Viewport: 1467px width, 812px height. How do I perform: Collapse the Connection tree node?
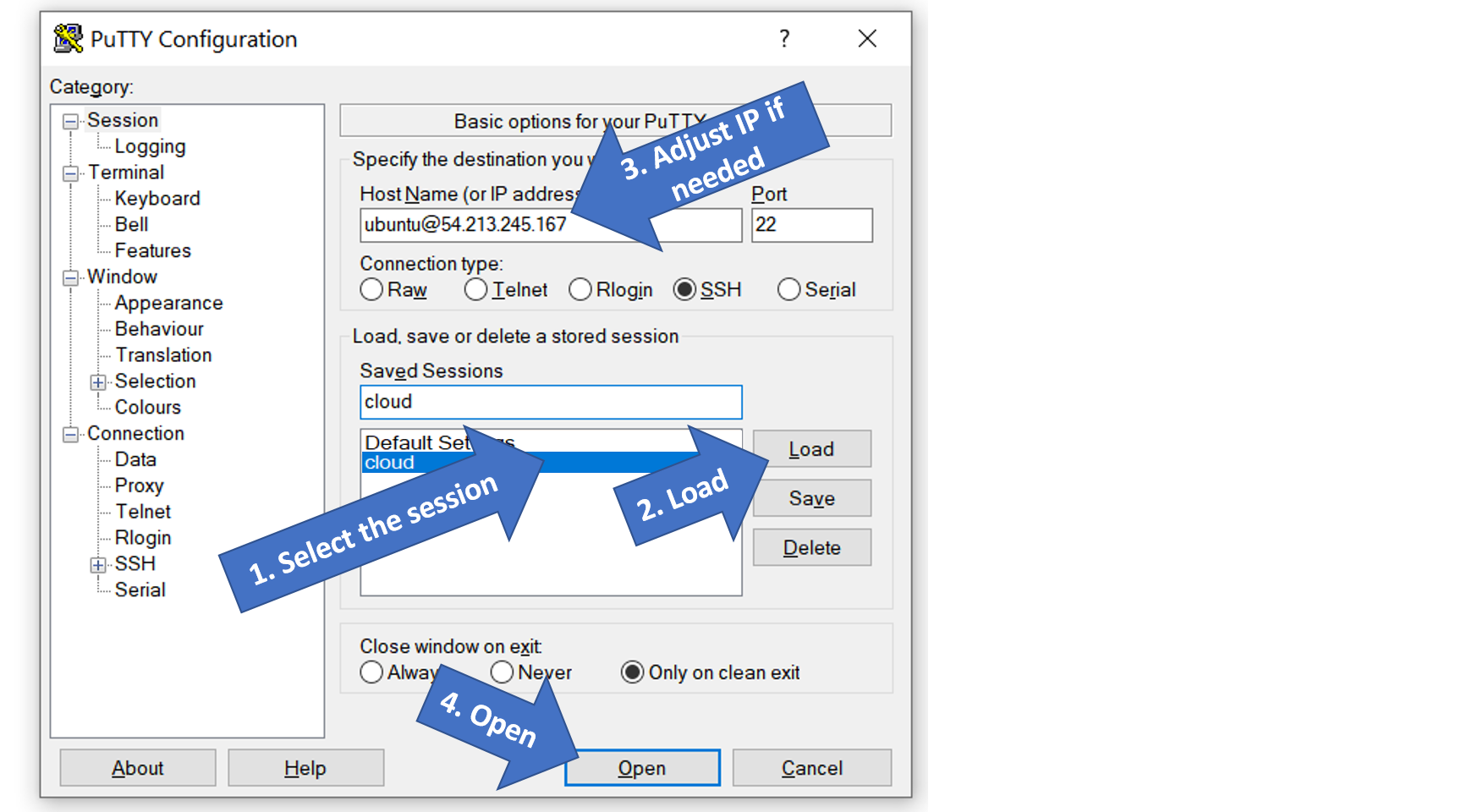(70, 435)
